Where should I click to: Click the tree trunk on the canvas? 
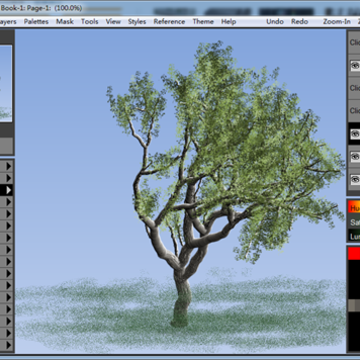click(181, 297)
